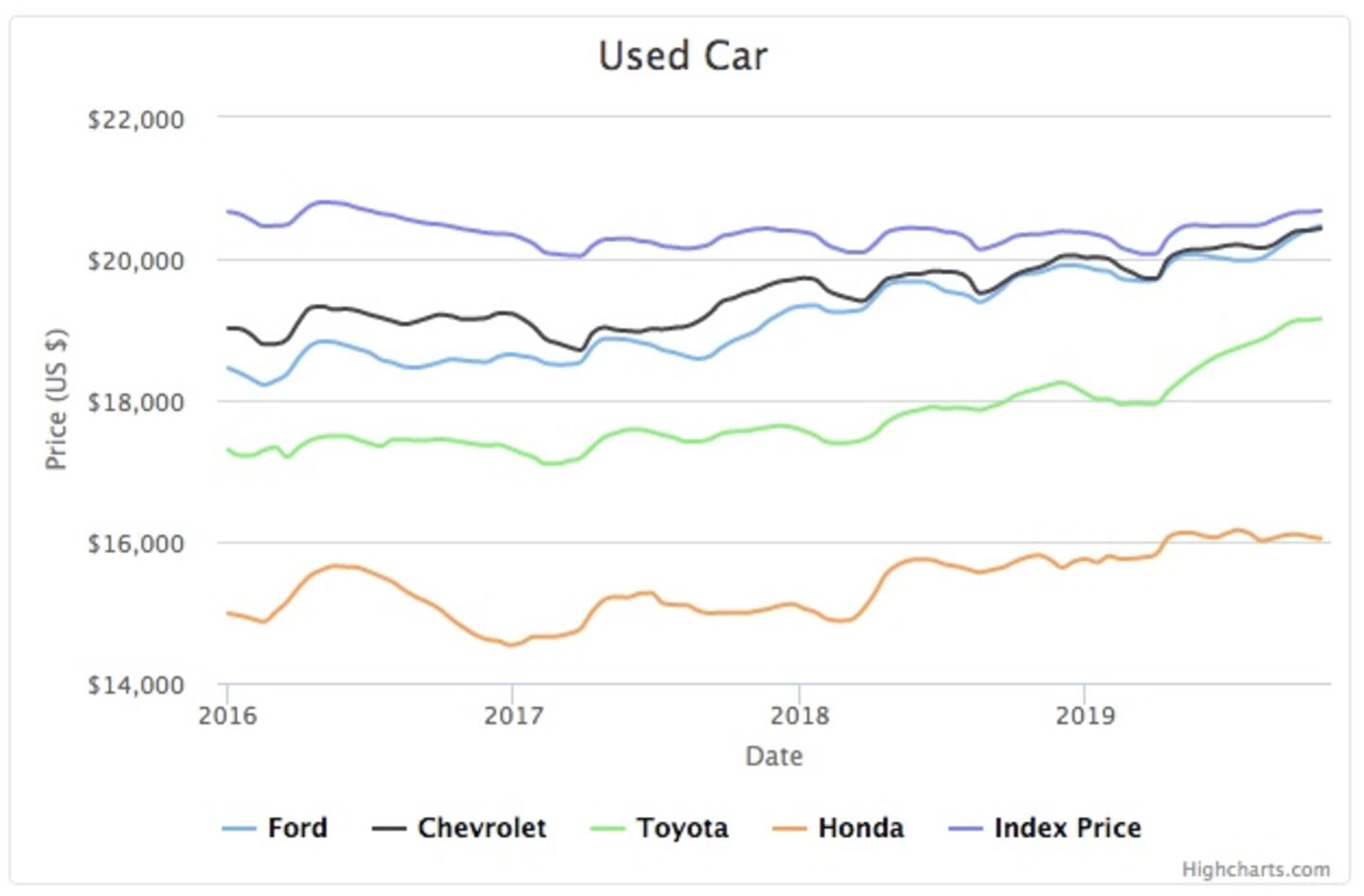This screenshot has height=896, width=1364.
Task: Click the "Price (US $)" axis title
Action: 56,399
